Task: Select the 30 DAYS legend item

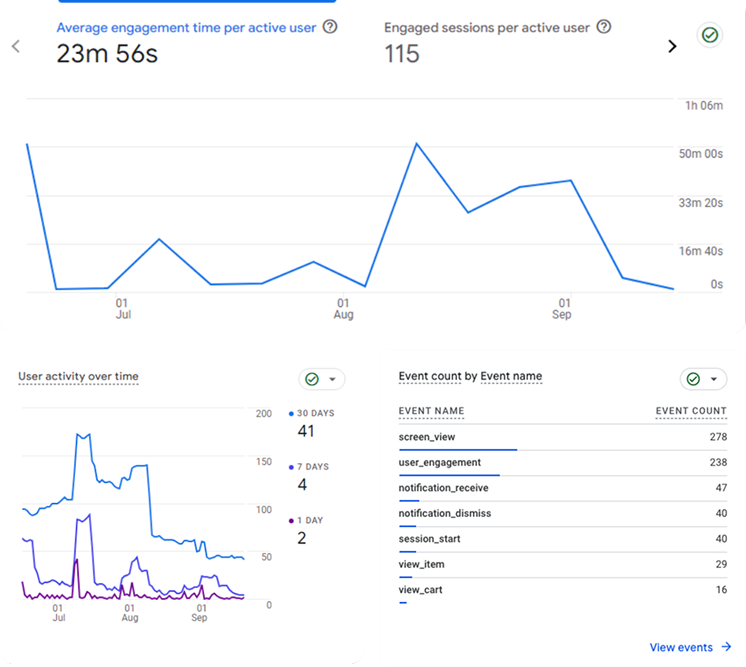Action: coord(314,413)
